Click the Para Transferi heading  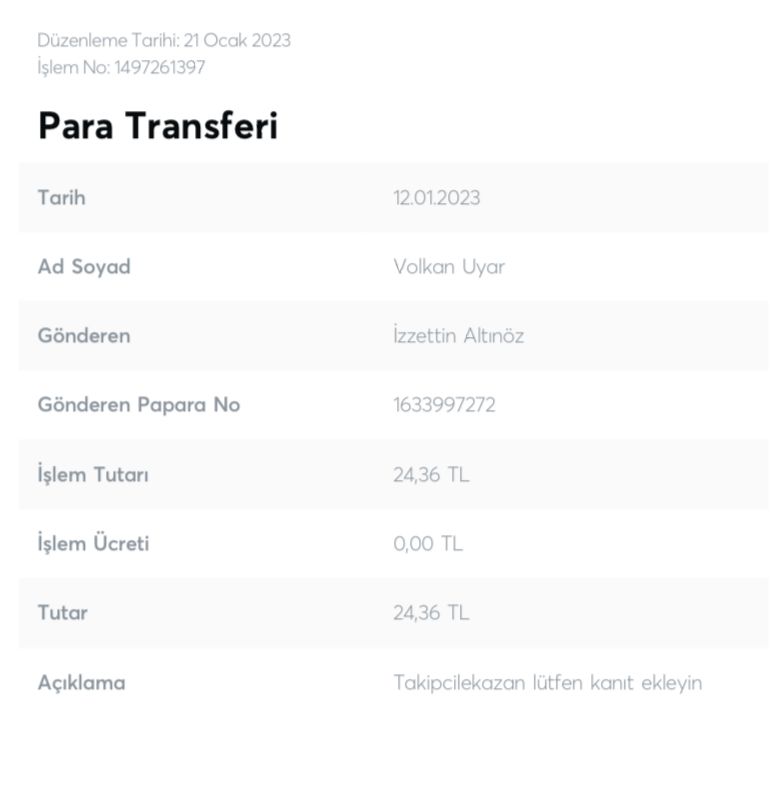coord(157,127)
